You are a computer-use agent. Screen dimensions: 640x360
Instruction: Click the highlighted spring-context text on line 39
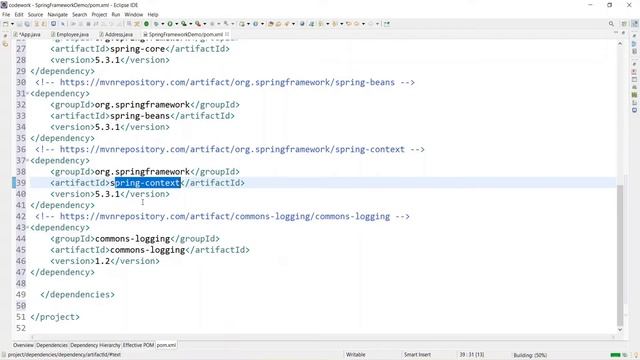(x=147, y=183)
